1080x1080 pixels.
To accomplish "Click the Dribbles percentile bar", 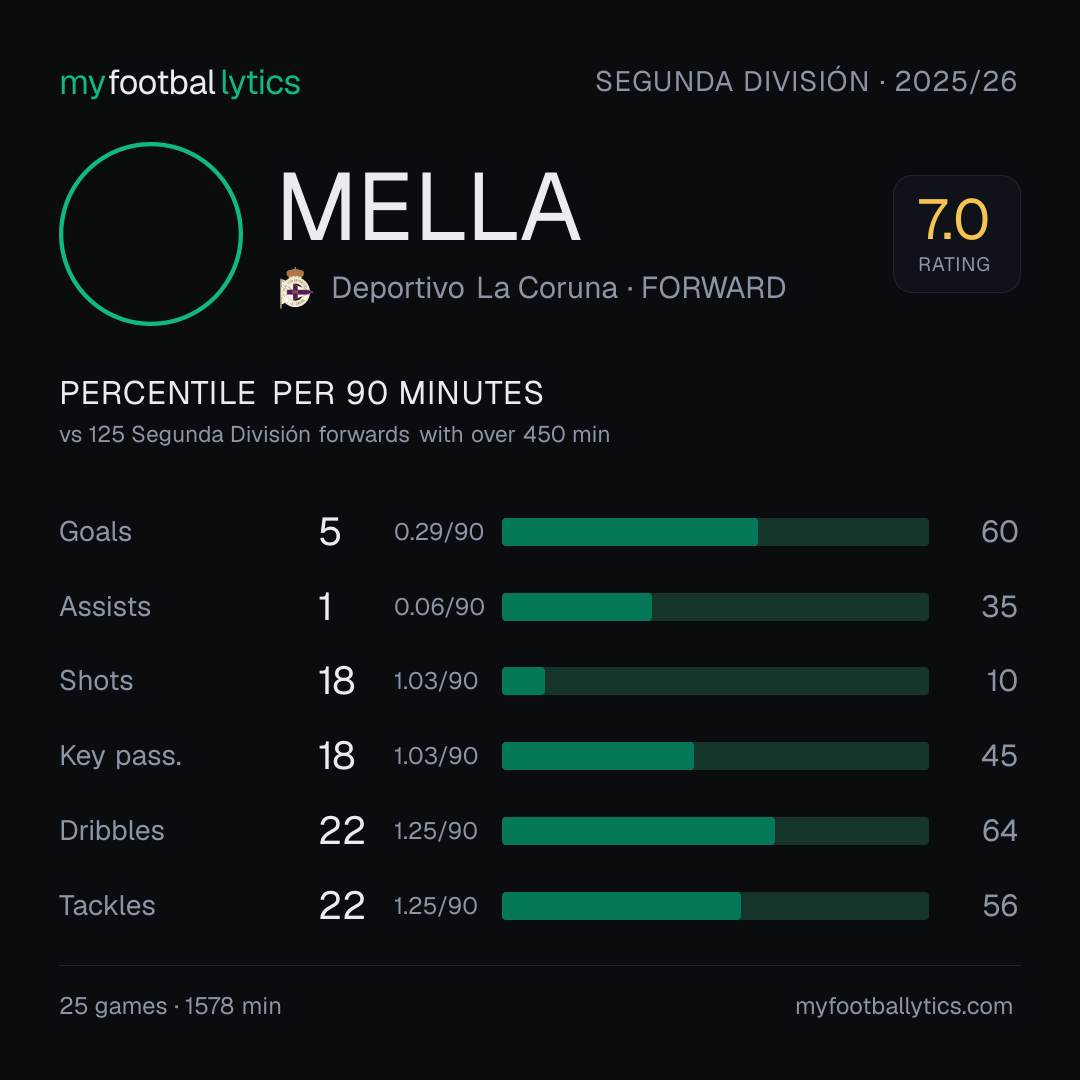I will coord(715,831).
